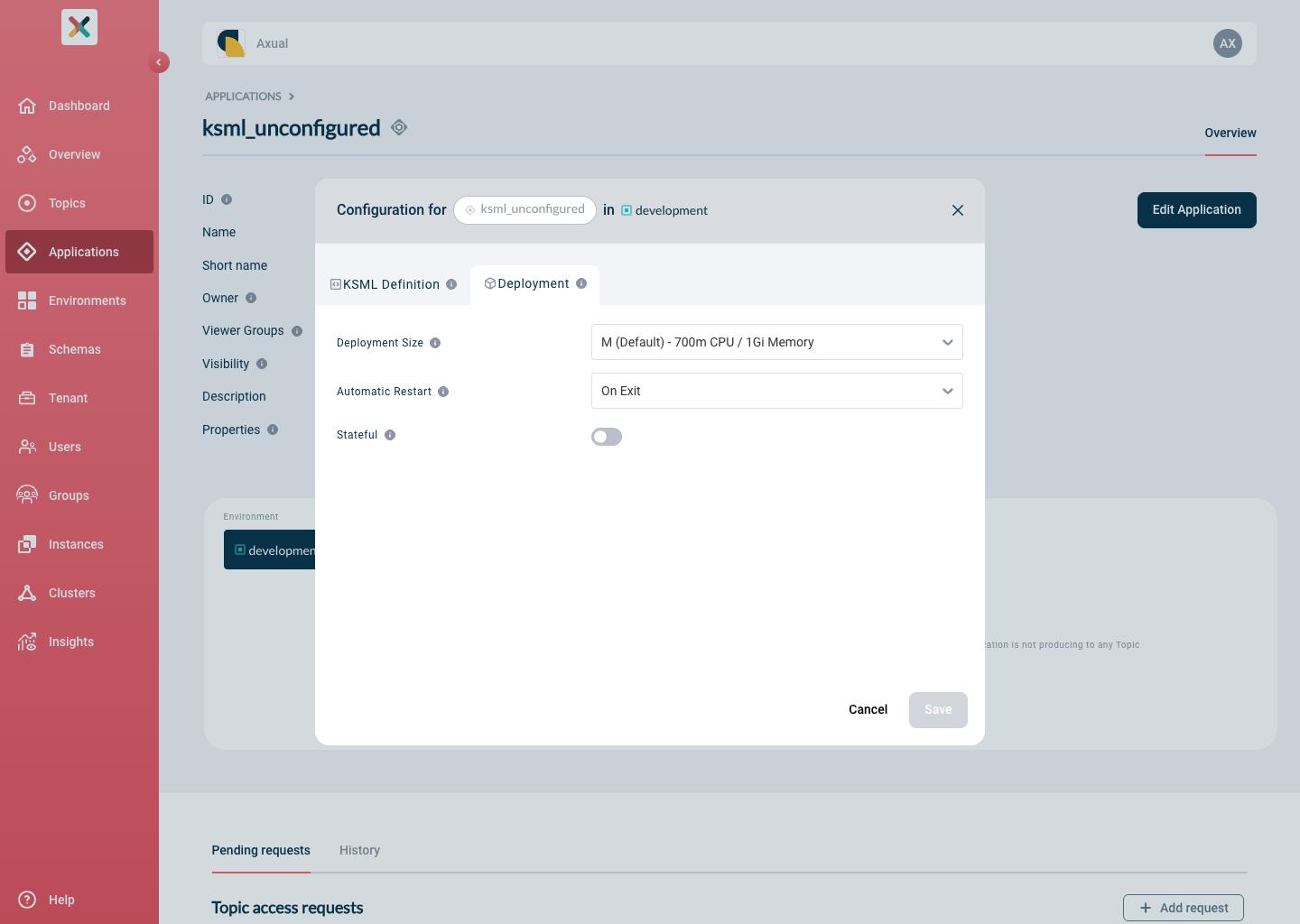
Task: Click info icon next to Properties
Action: point(273,430)
